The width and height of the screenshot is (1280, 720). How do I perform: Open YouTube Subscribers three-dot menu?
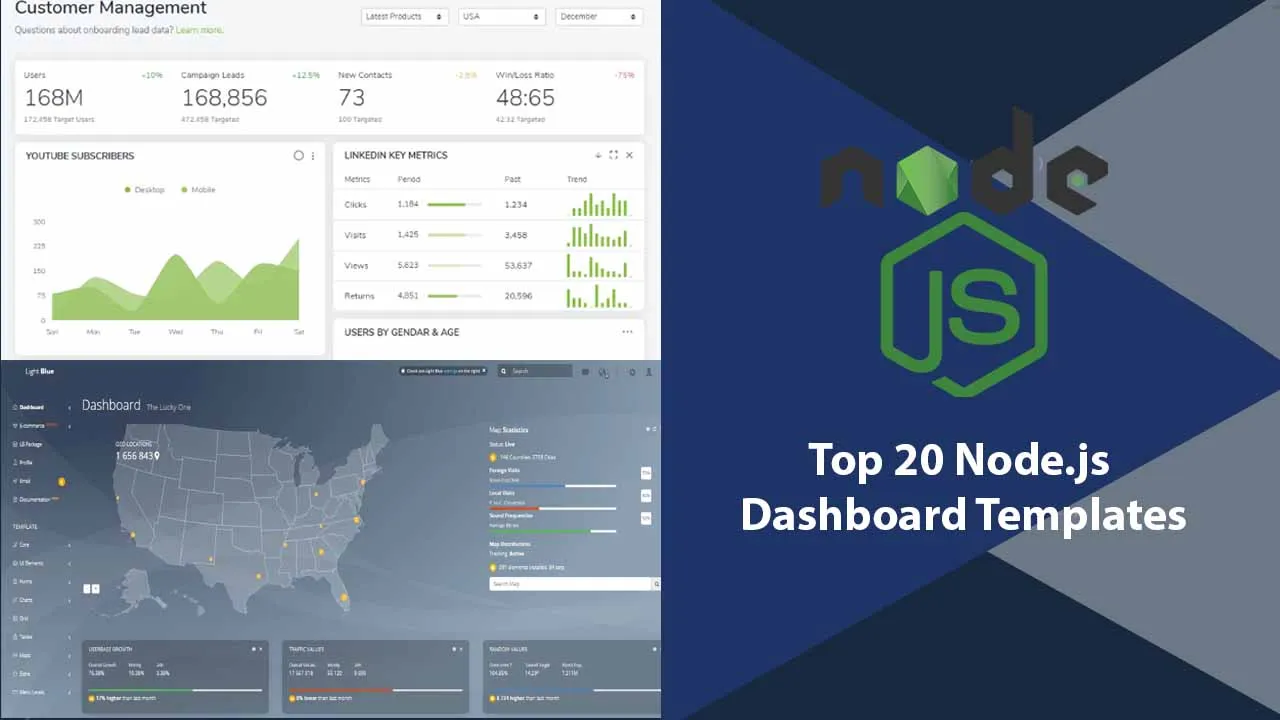pyautogui.click(x=313, y=156)
